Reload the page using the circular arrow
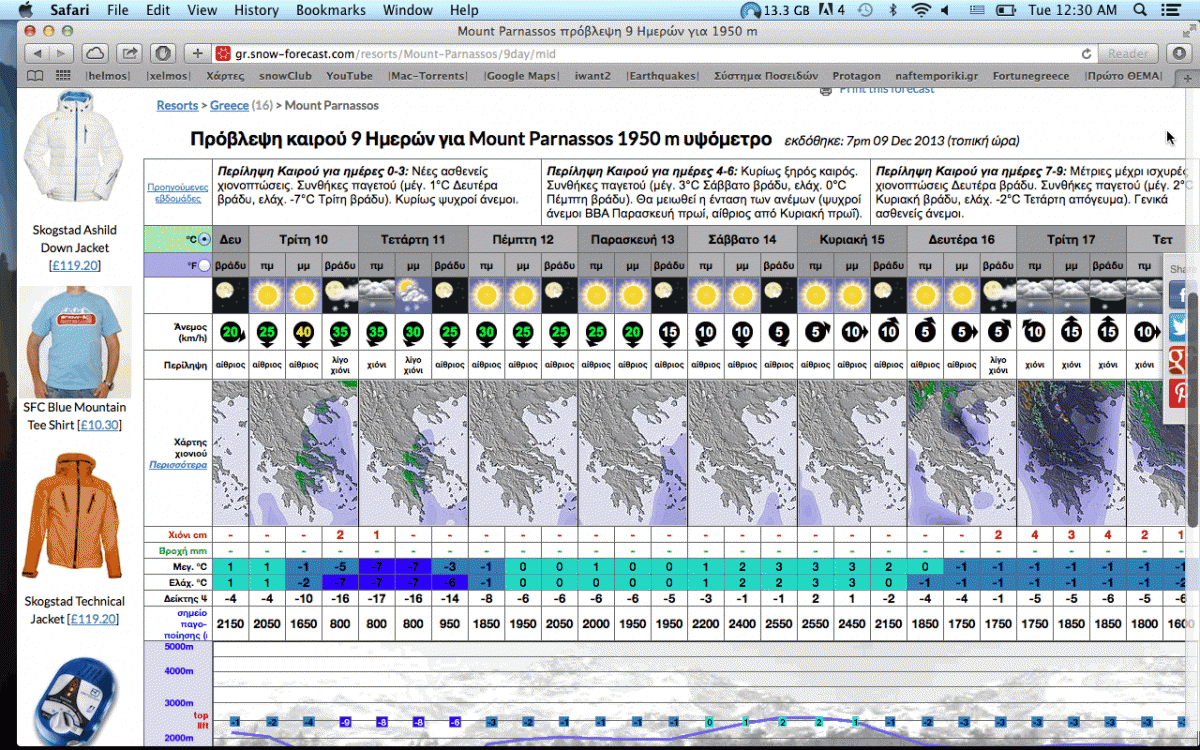Screen dimensions: 1200x750 coord(1086,54)
